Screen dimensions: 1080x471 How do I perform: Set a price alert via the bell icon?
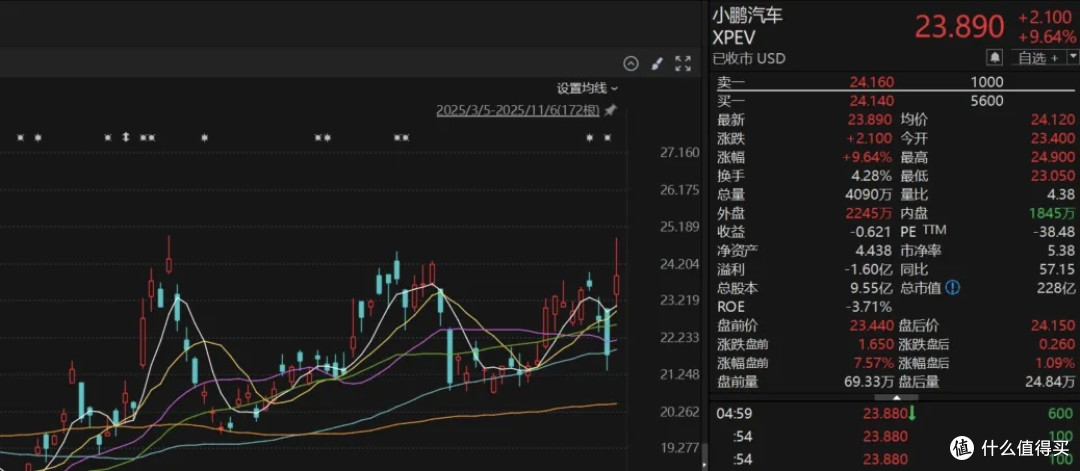[995, 57]
